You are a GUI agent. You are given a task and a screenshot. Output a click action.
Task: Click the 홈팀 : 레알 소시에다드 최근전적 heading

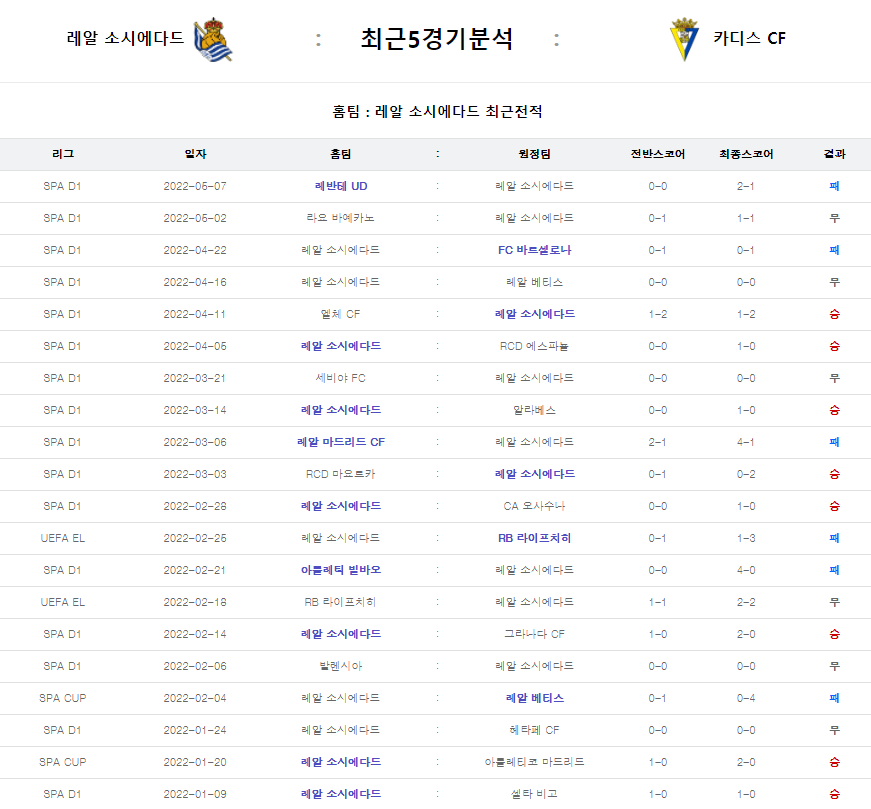click(437, 112)
